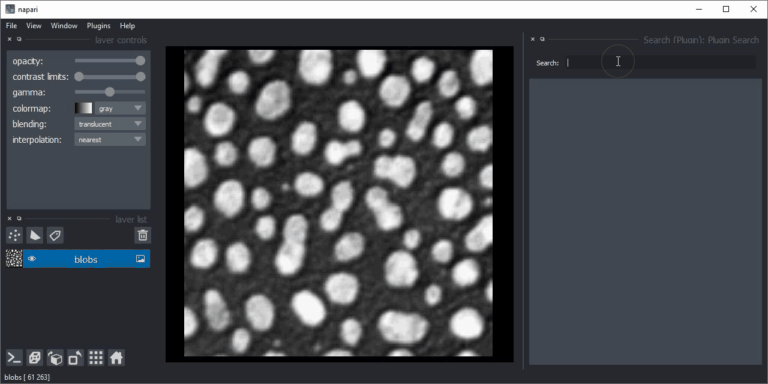Click the blobs layer thumbnail
768x384 pixels.
pos(14,259)
